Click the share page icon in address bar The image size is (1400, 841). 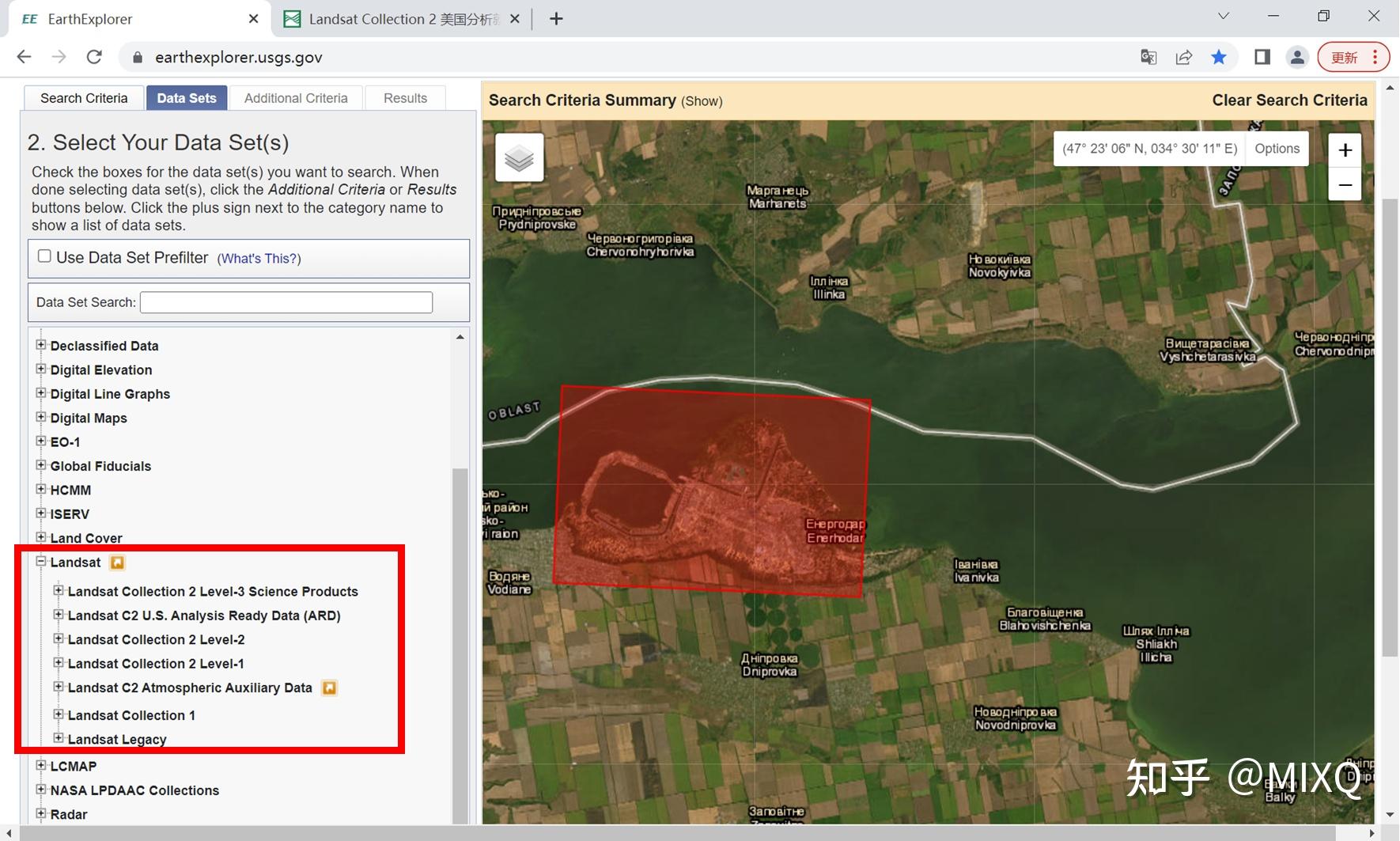(1183, 57)
